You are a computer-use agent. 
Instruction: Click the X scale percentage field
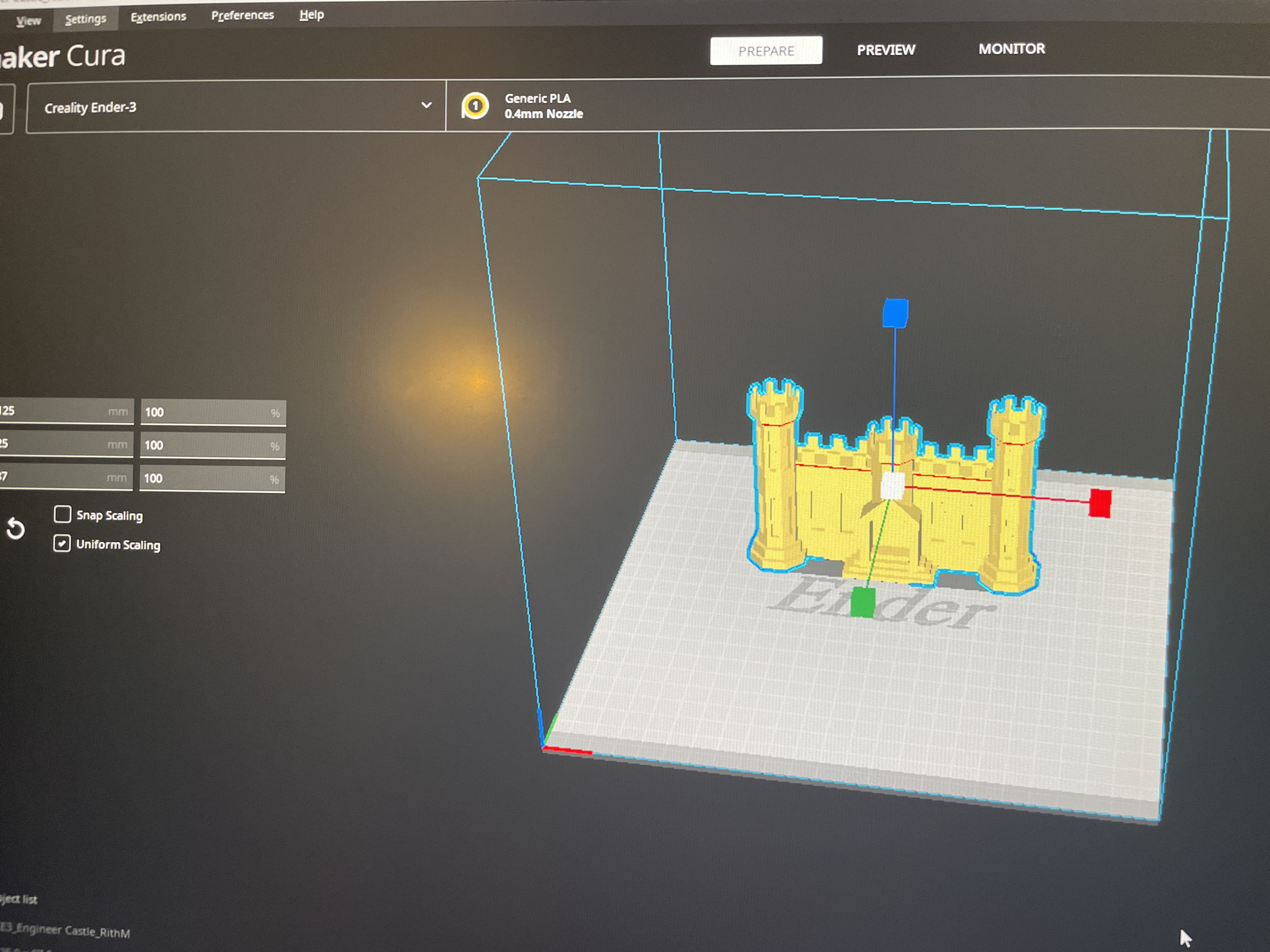213,413
